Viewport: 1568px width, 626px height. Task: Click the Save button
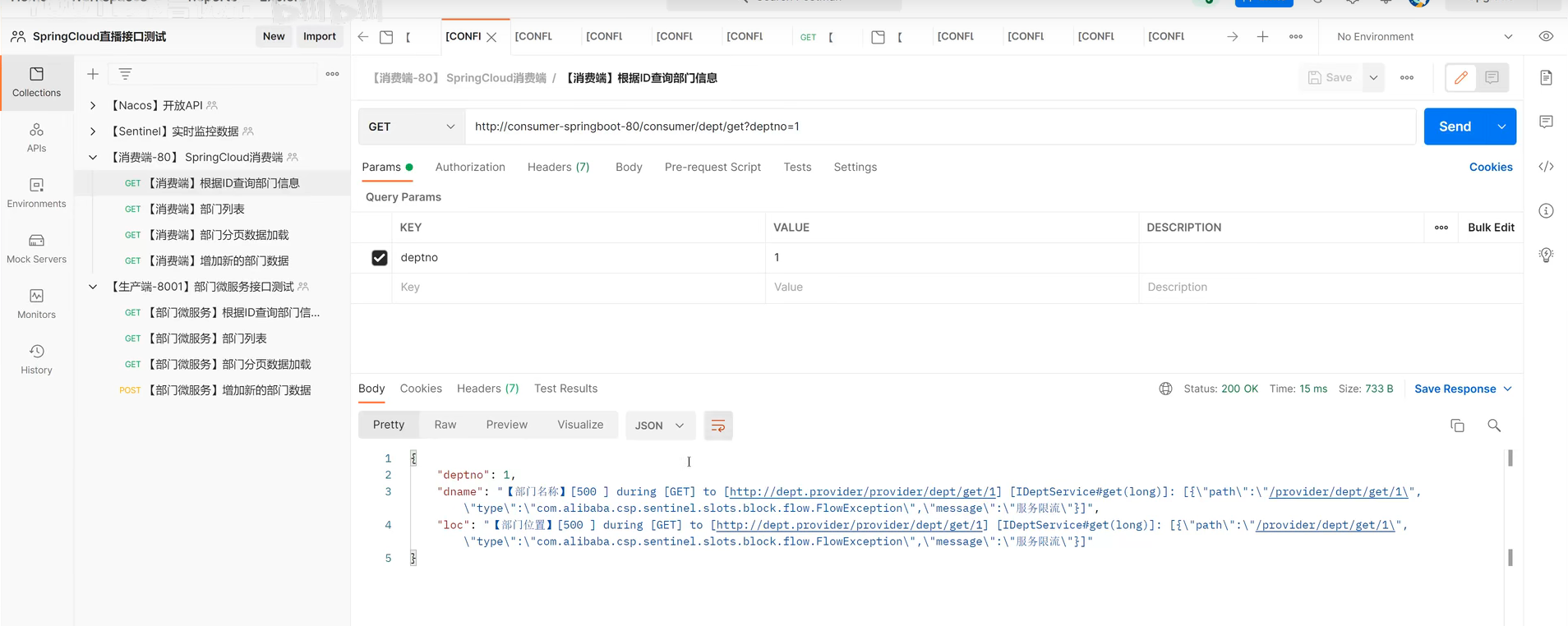(x=1330, y=78)
